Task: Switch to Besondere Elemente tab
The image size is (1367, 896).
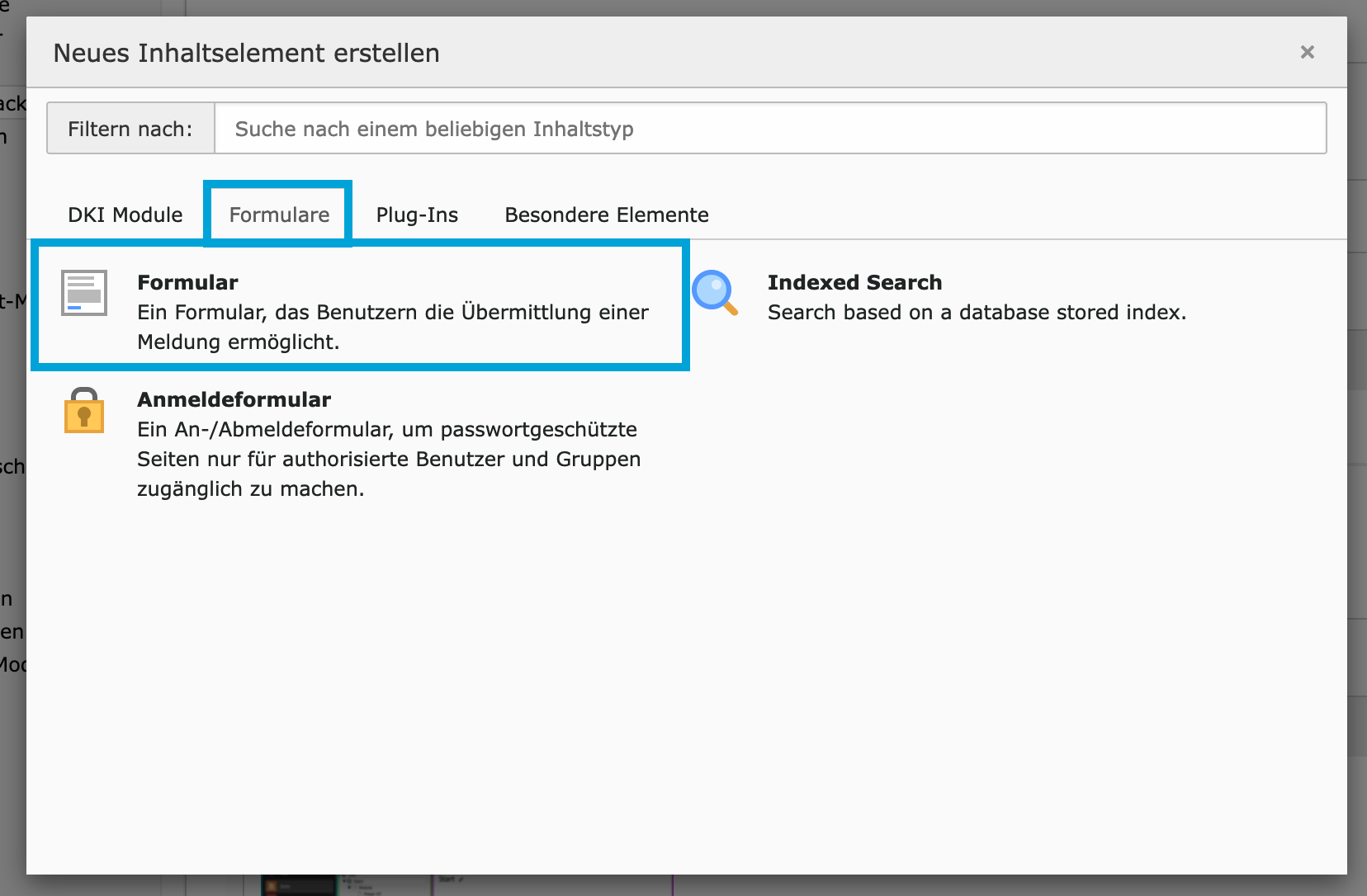Action: tap(607, 215)
